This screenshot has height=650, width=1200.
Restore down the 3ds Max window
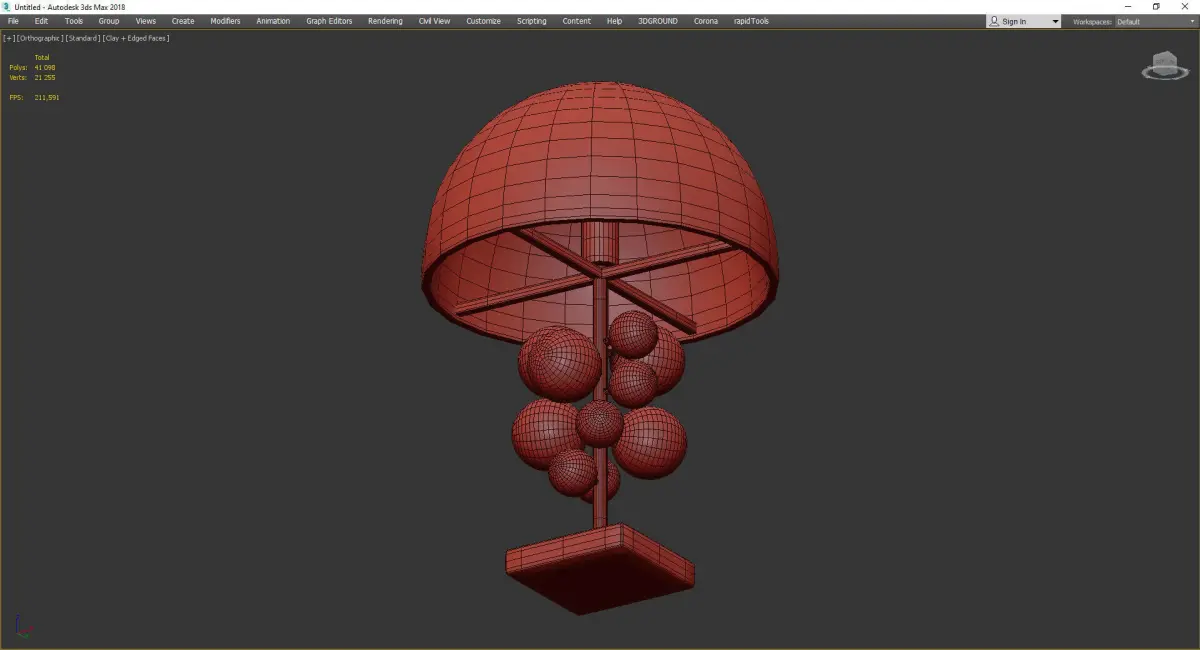(x=1156, y=7)
